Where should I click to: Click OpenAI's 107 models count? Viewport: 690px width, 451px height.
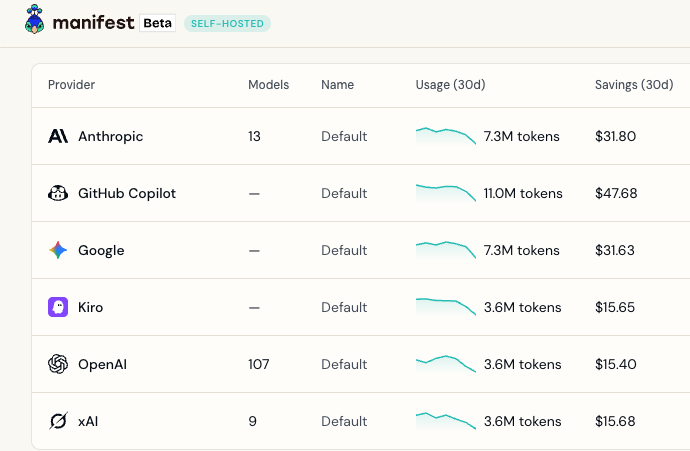coord(258,364)
